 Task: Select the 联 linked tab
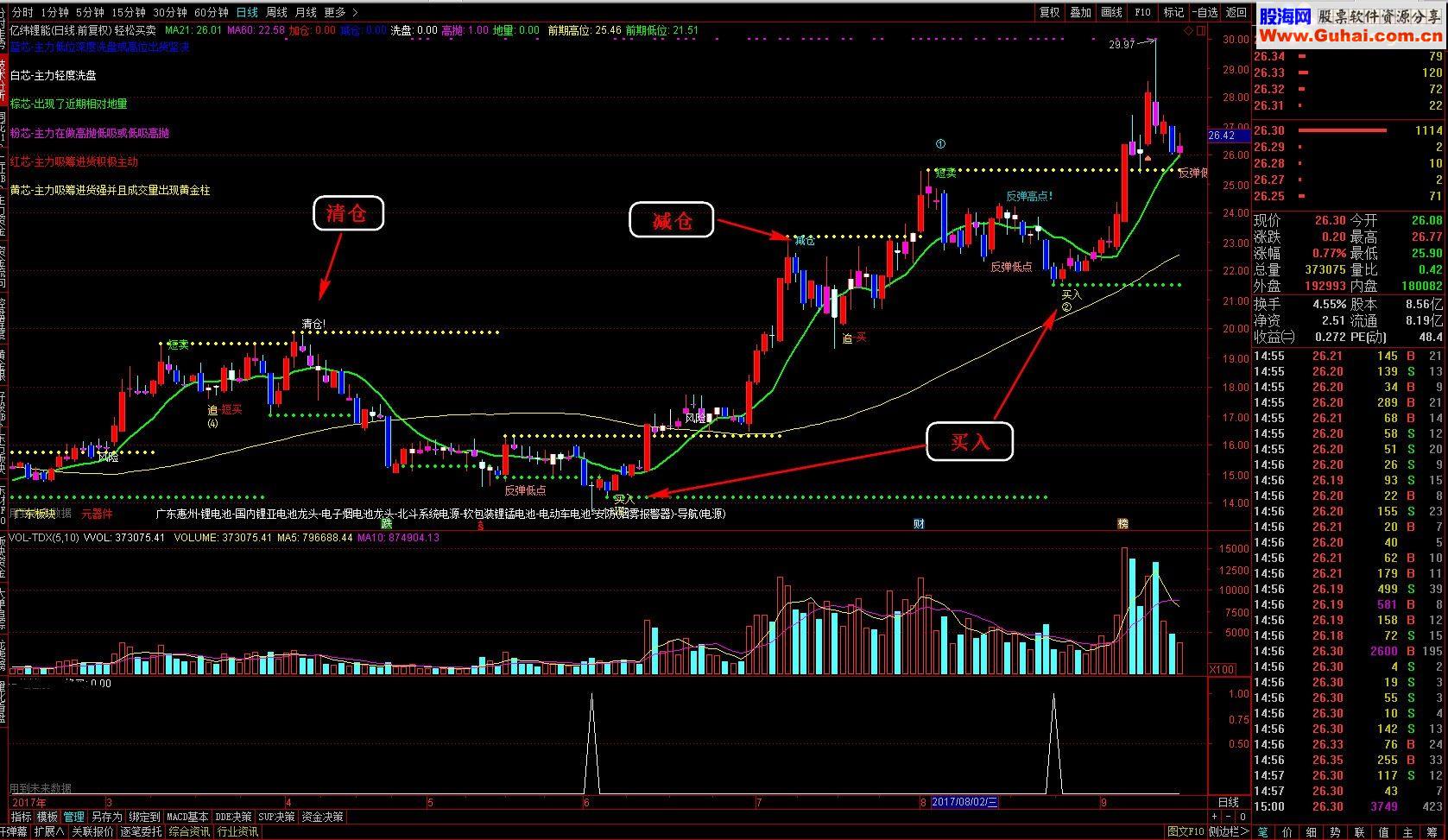(x=1360, y=832)
